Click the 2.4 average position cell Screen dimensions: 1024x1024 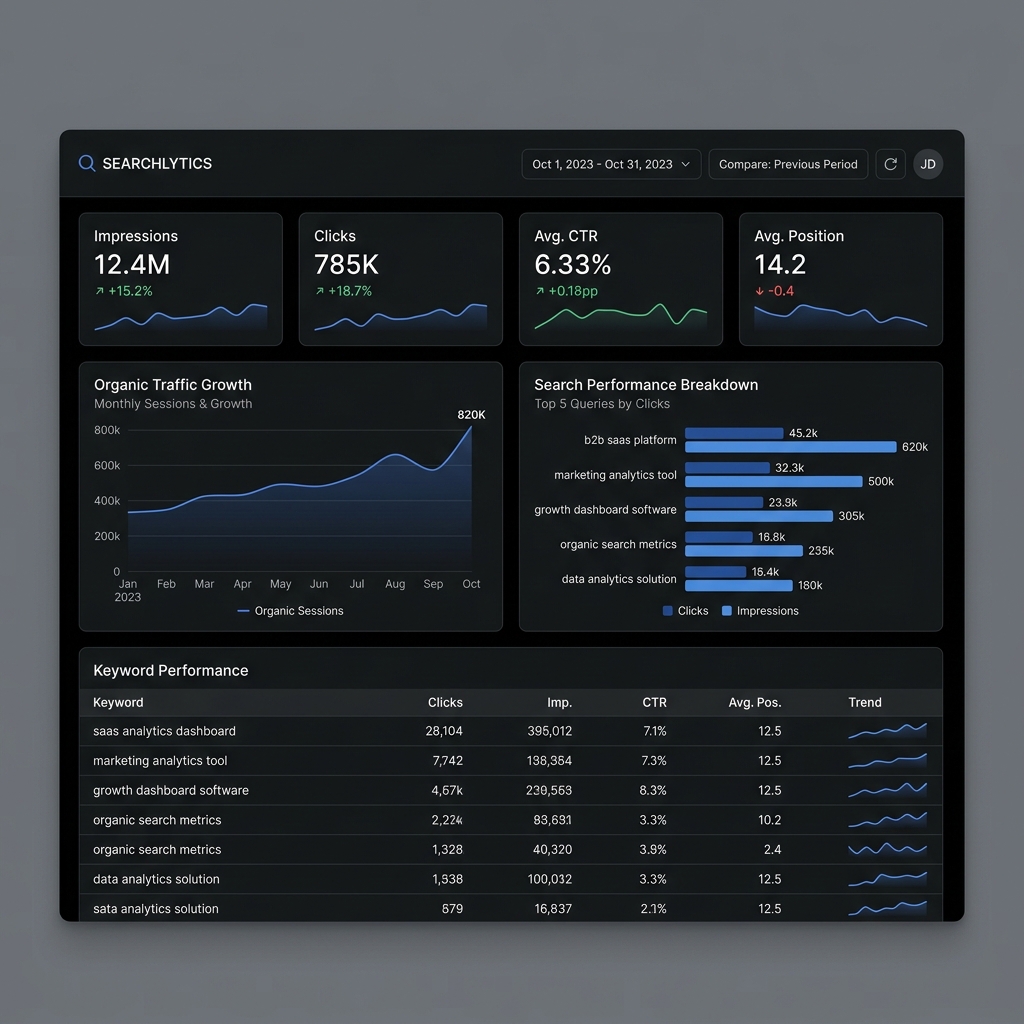[x=773, y=850]
